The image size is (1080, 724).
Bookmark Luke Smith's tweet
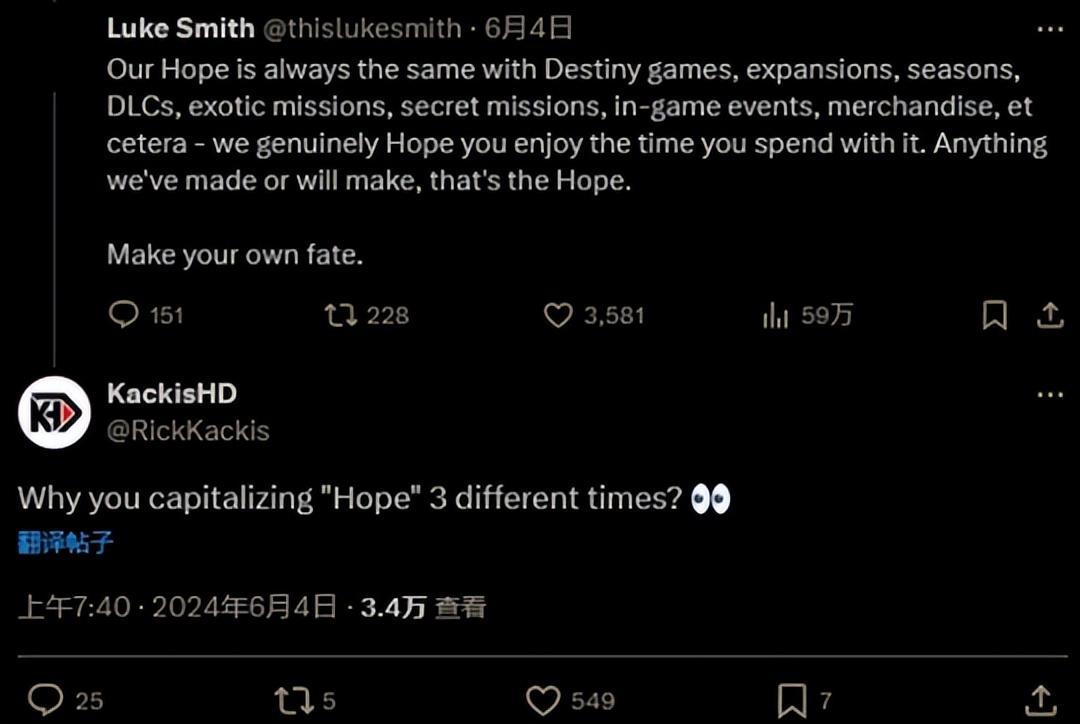[x=994, y=316]
